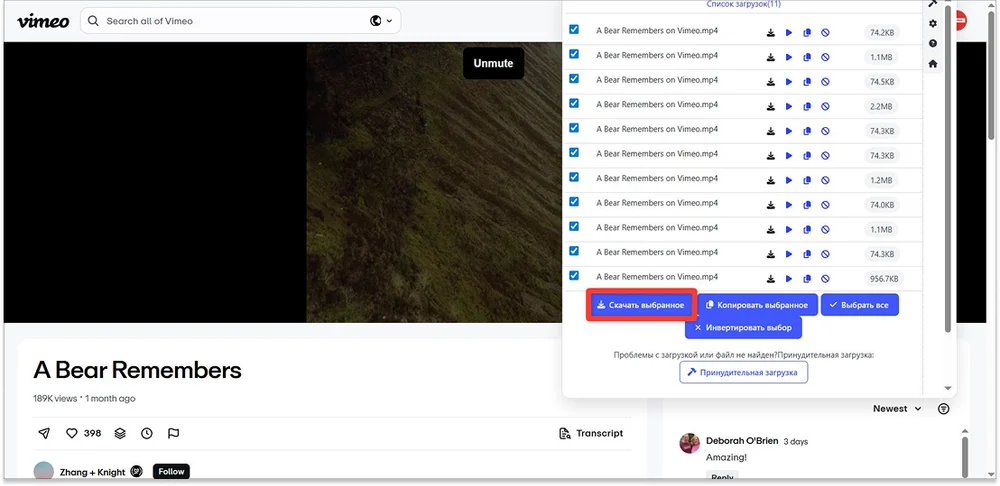Uncheck the 74.2KB file checkbox

574,30
